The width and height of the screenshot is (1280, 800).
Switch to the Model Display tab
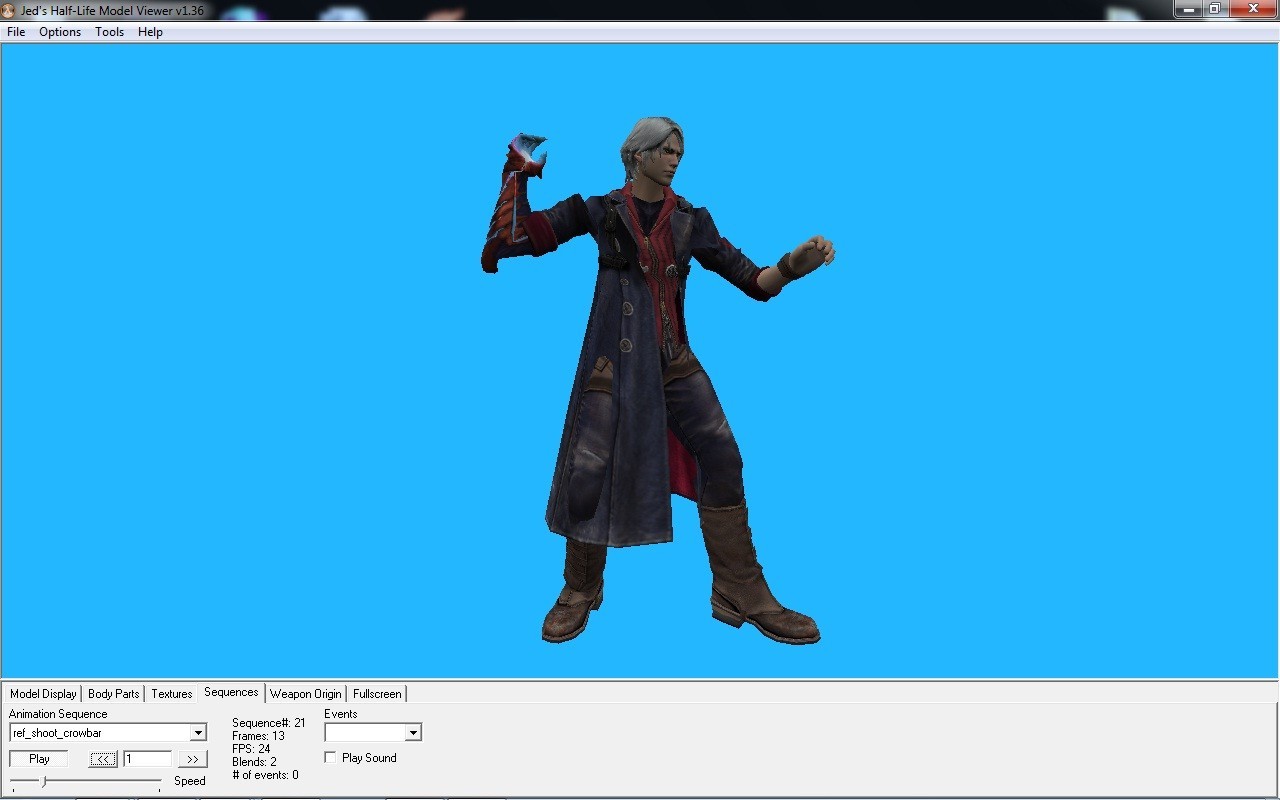43,693
